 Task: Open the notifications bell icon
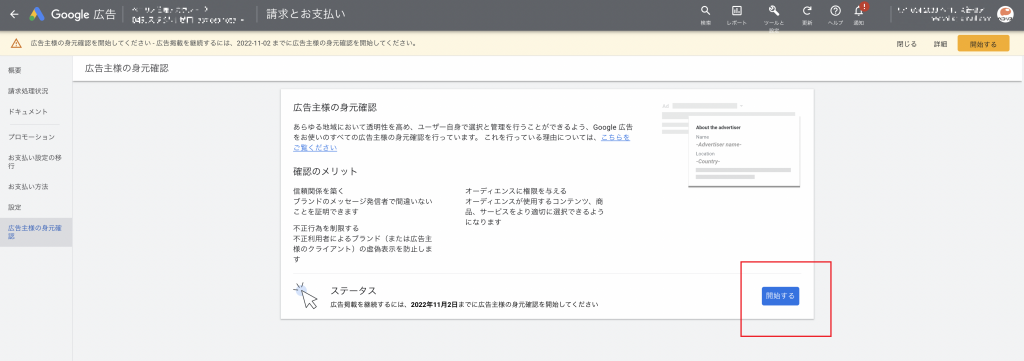click(859, 10)
